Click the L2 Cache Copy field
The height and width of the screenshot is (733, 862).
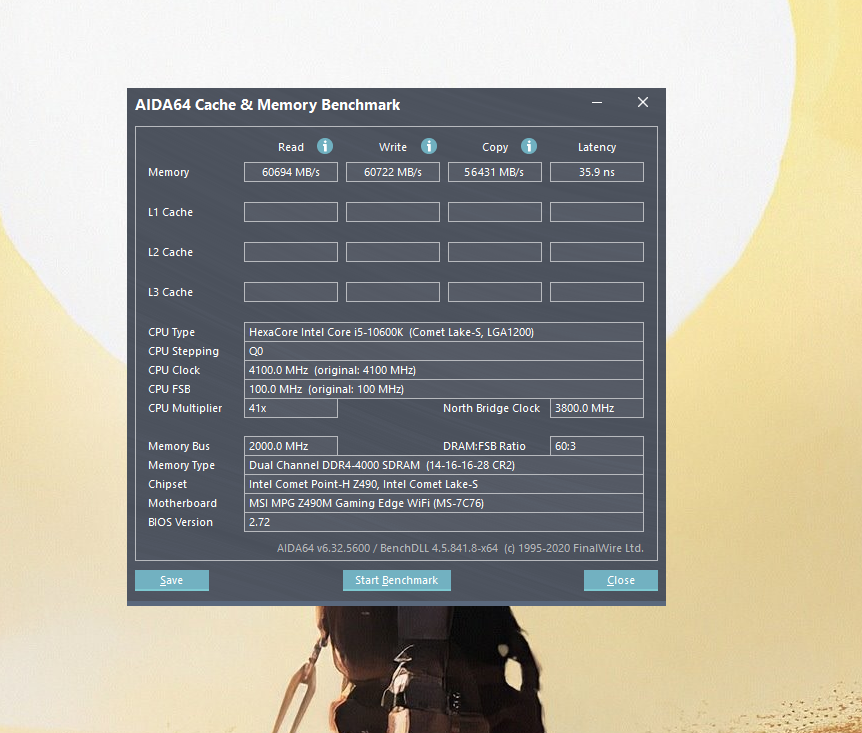(x=495, y=252)
